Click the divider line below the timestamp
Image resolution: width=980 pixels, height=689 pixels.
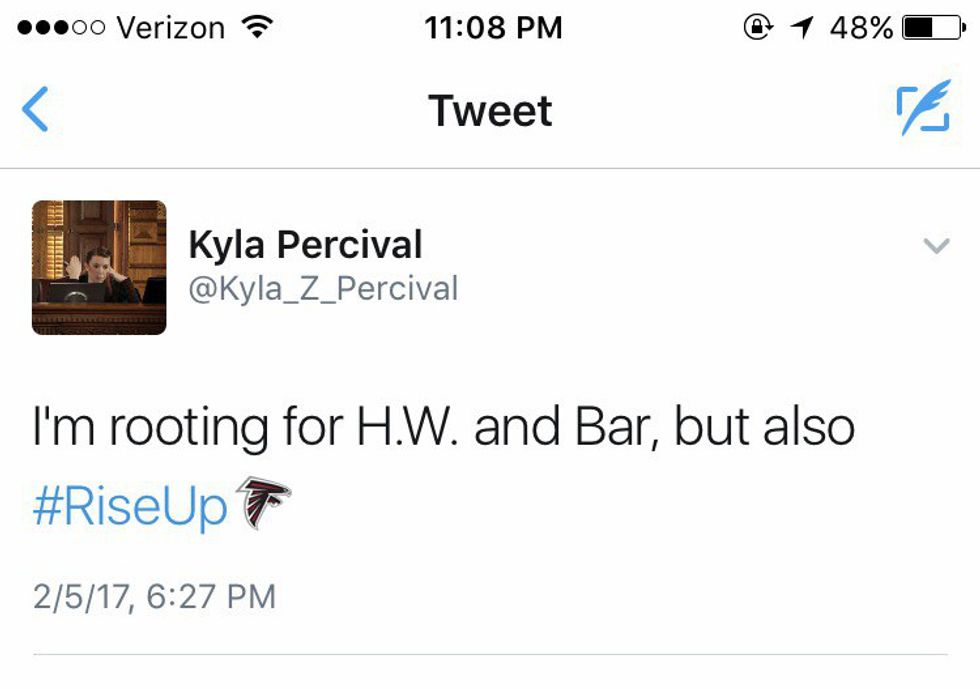(490, 655)
